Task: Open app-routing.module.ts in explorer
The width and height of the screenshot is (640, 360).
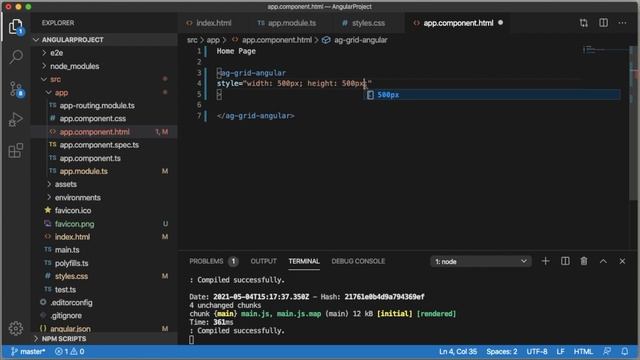Action: coord(97,106)
